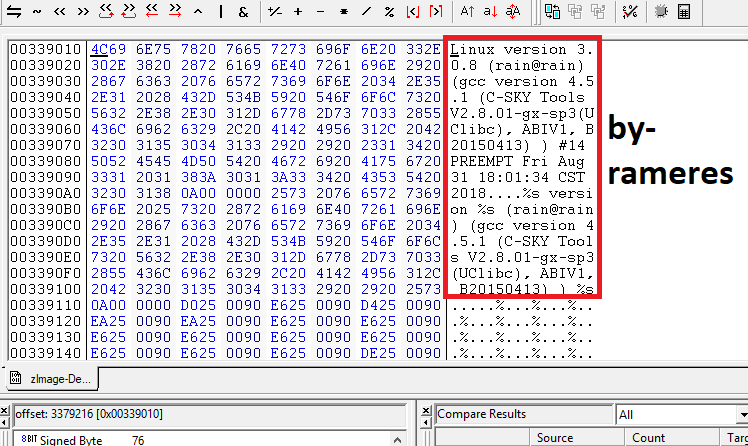Apply the OR (|) operation
Image resolution: width=748 pixels, height=446 pixels.
click(x=221, y=11)
